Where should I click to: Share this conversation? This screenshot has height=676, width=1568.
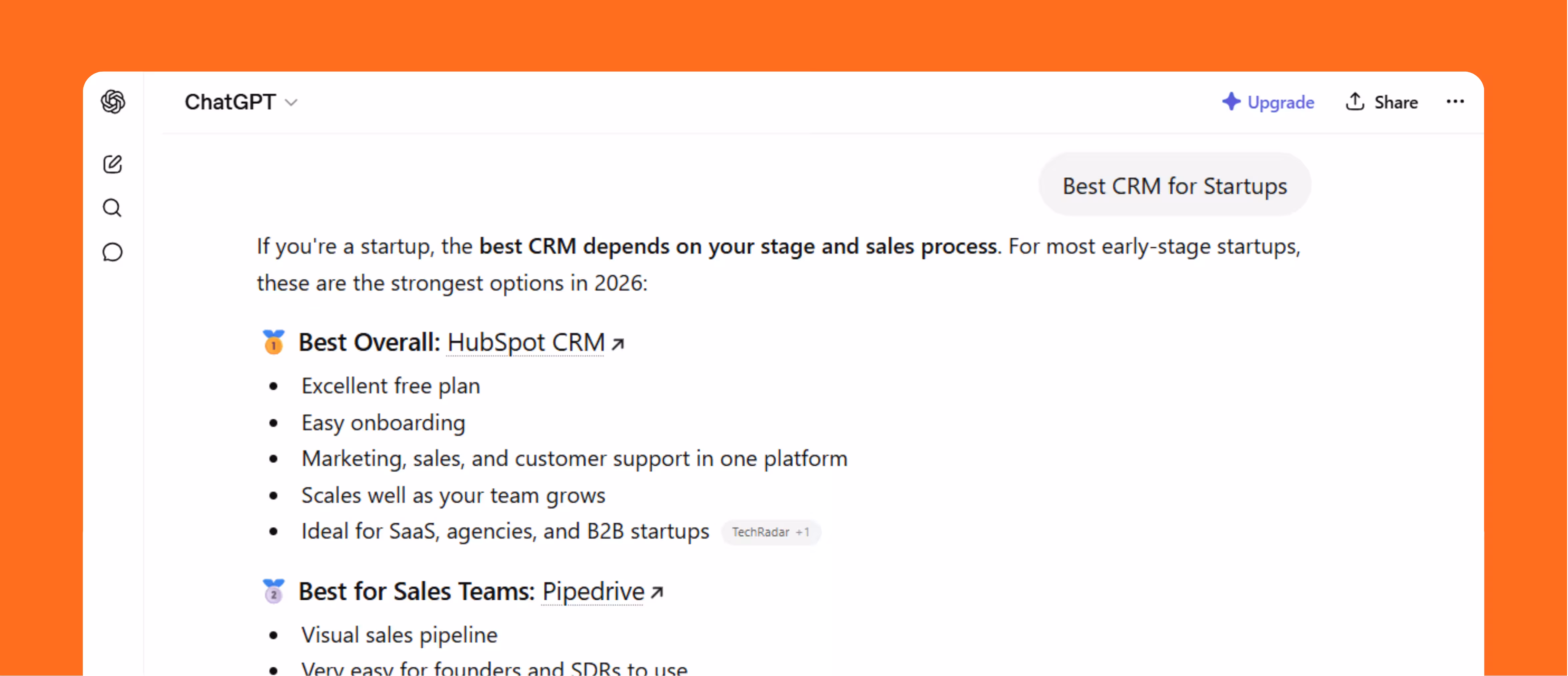1382,102
